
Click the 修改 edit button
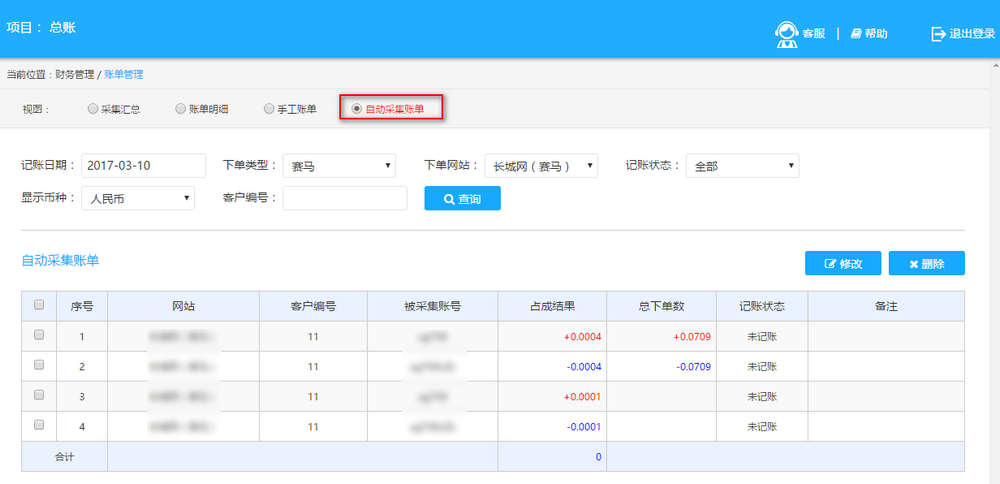point(842,263)
